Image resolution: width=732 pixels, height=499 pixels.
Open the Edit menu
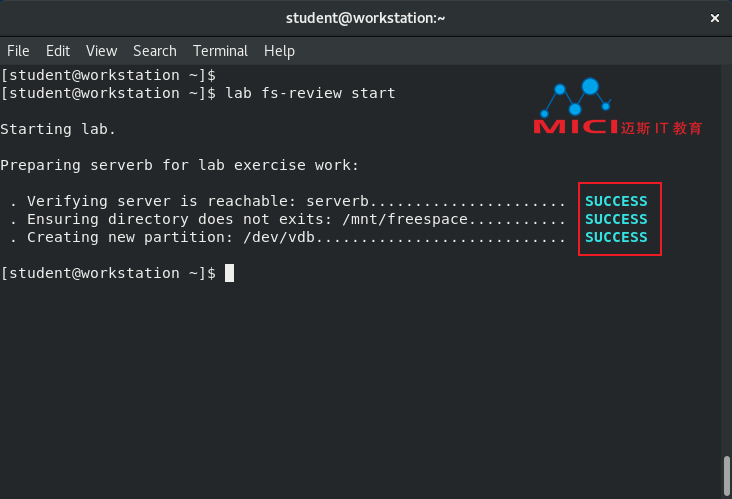tap(58, 51)
